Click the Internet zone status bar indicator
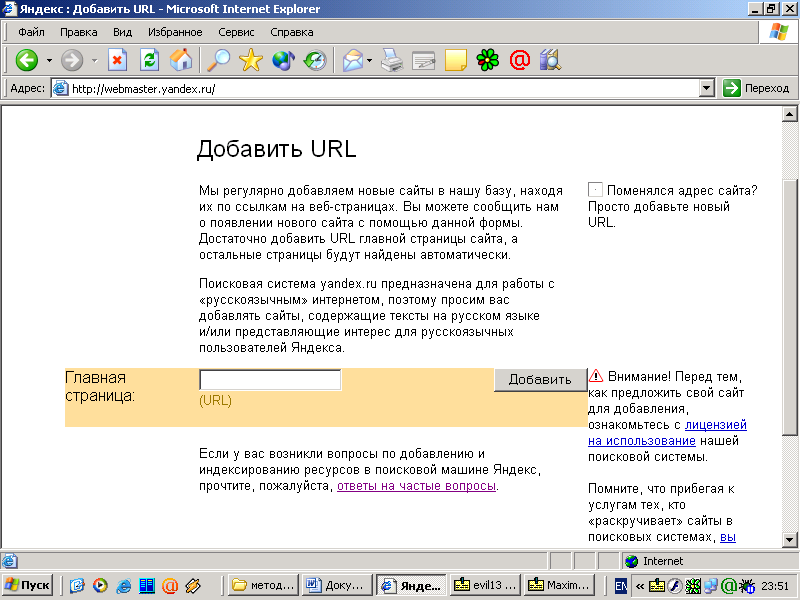The width and height of the screenshot is (800, 600). pyautogui.click(x=655, y=561)
